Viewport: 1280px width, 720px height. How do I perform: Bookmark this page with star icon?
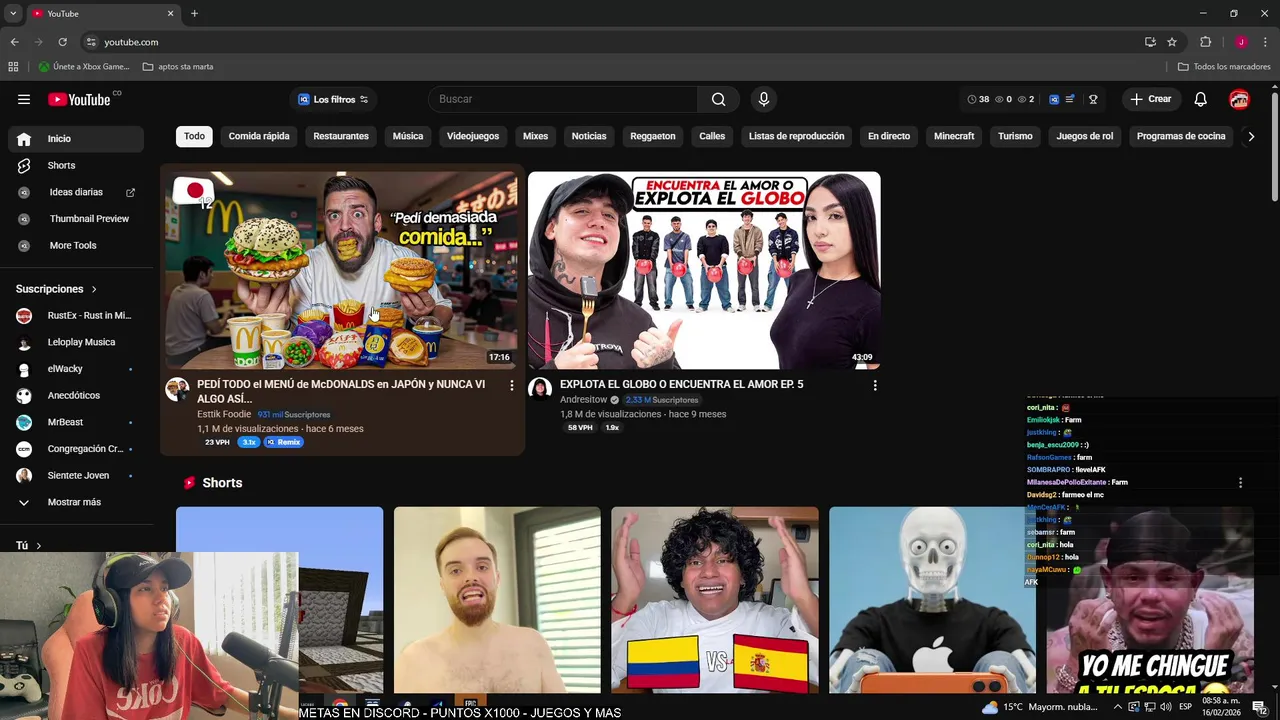click(1172, 42)
